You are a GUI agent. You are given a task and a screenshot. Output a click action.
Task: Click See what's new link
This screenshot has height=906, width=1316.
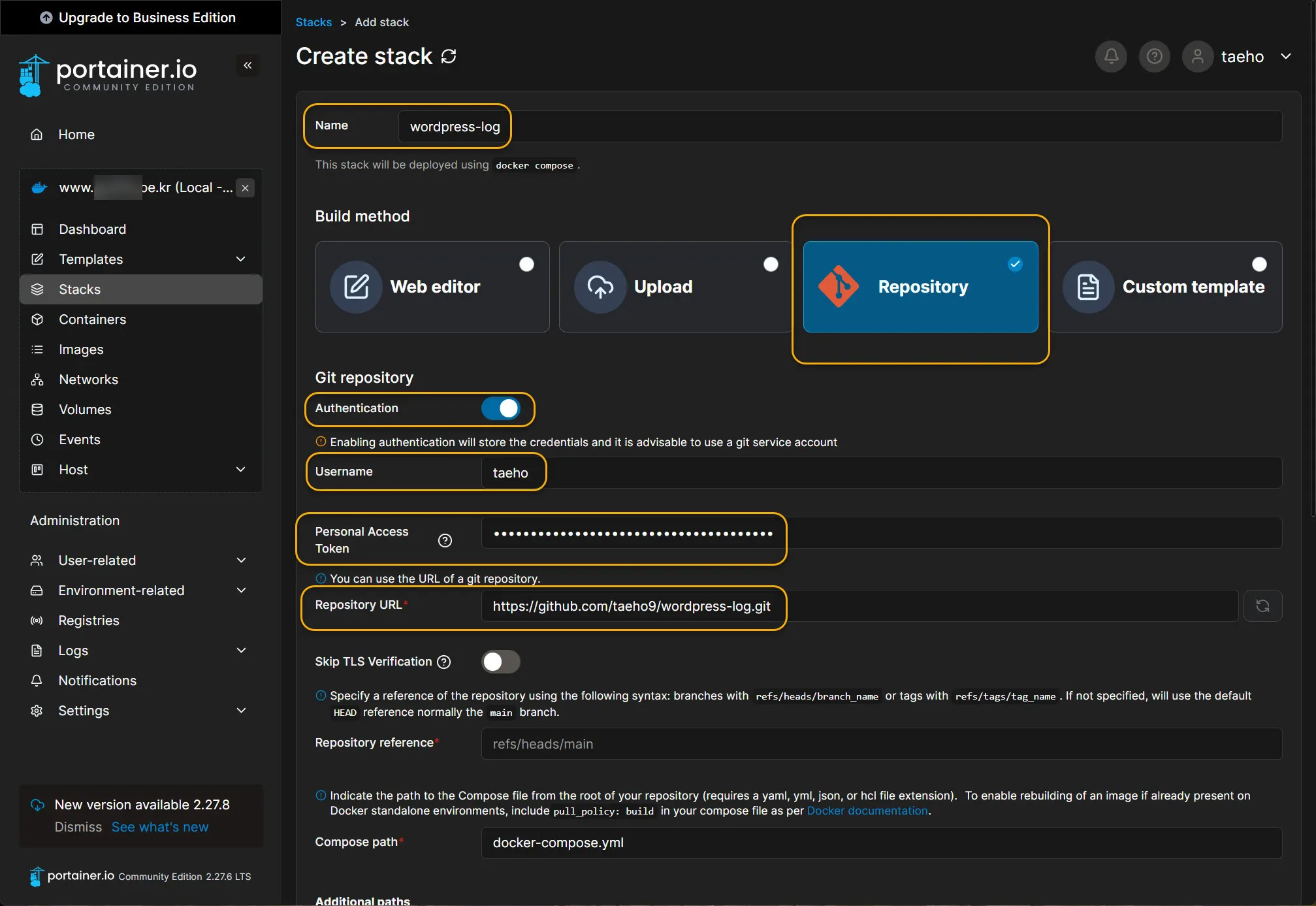tap(160, 826)
